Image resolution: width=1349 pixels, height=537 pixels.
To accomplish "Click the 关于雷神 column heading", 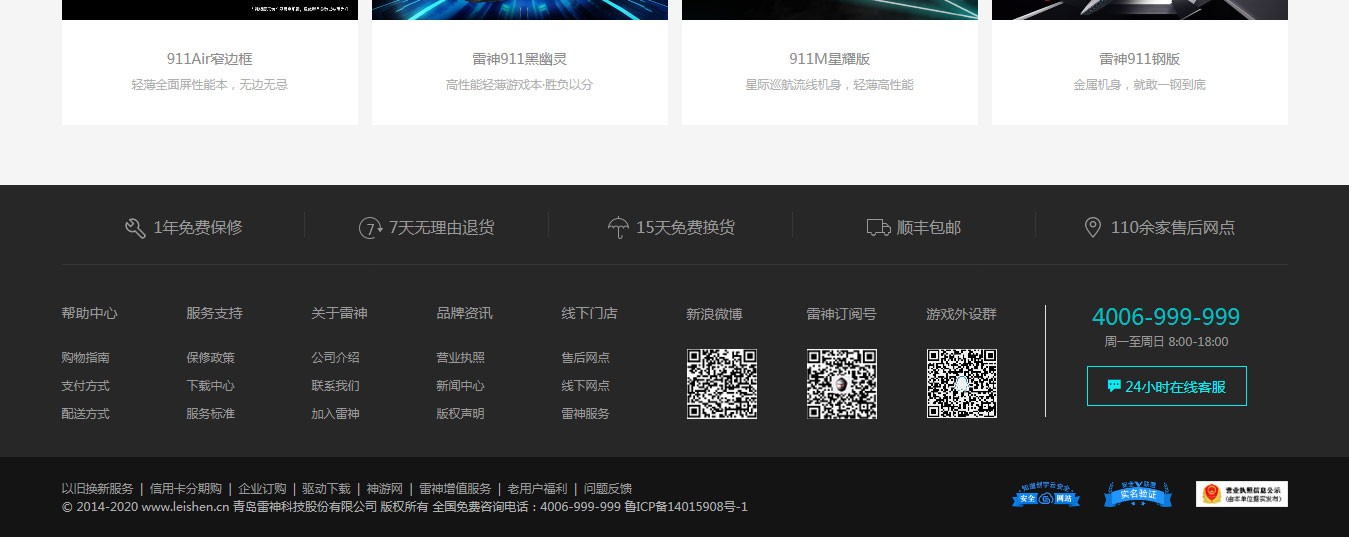I will coord(340,313).
